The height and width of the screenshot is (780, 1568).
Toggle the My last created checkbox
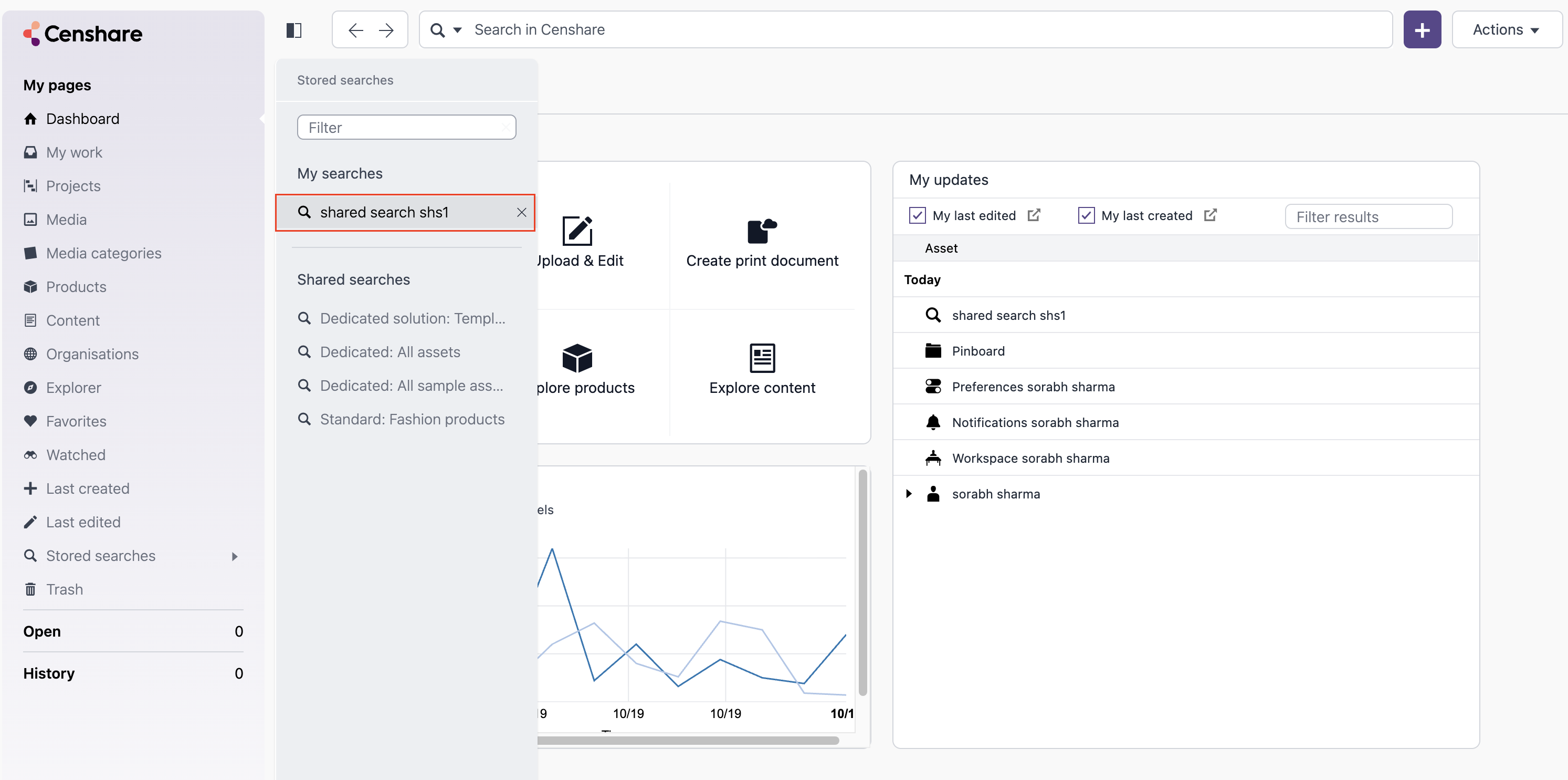pyautogui.click(x=1086, y=215)
